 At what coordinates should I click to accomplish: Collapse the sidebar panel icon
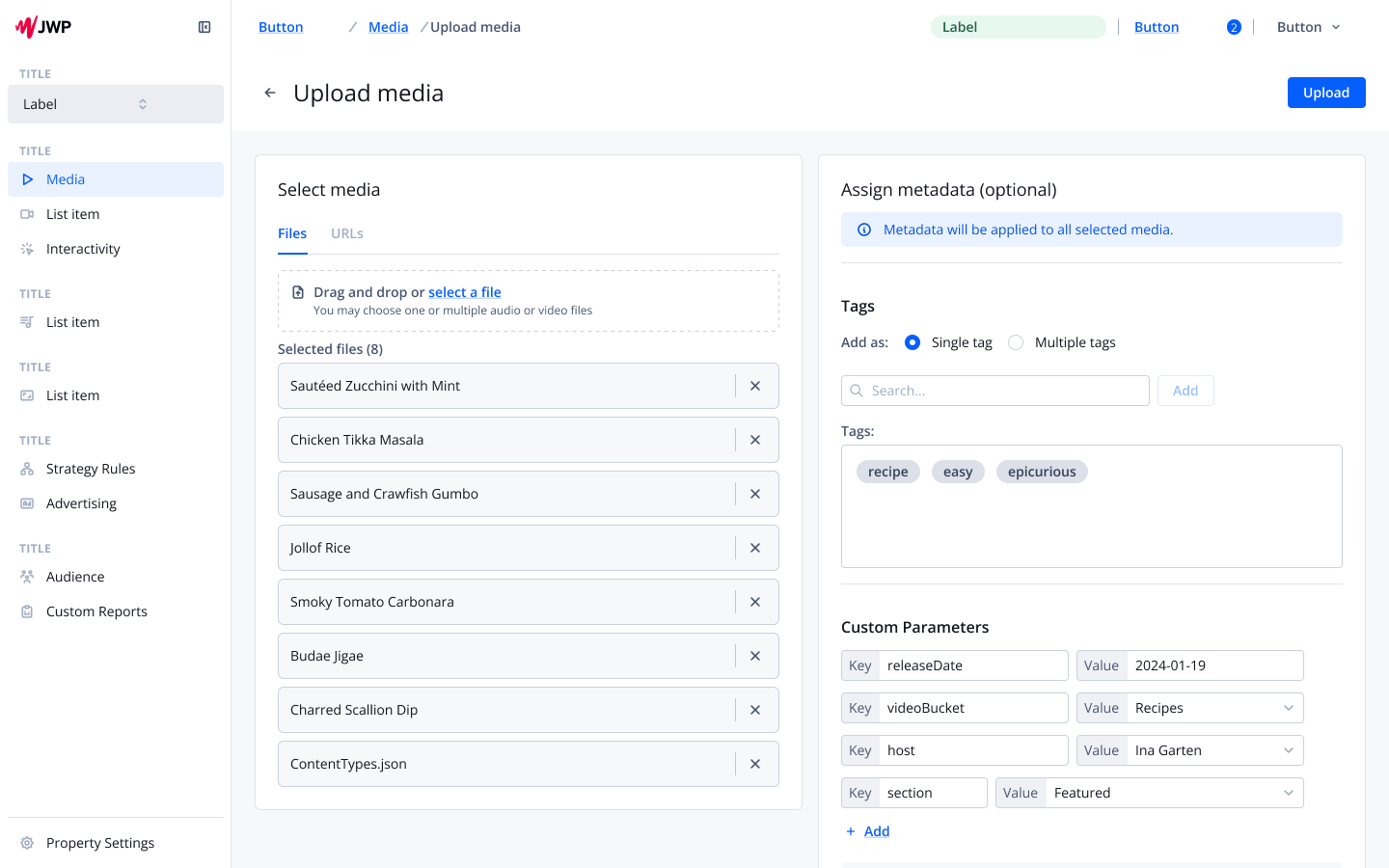[204, 27]
